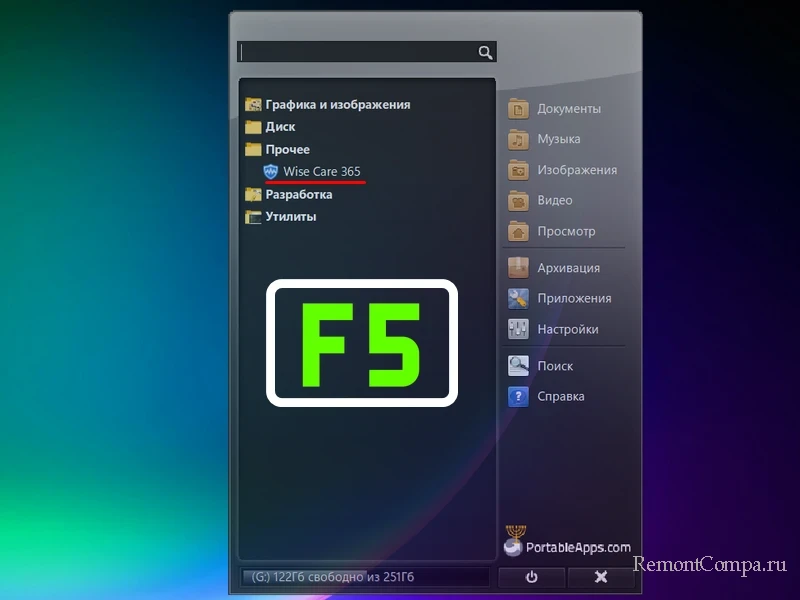Image resolution: width=800 pixels, height=600 pixels.
Task: Open the Видео folder icon
Action: coord(518,200)
